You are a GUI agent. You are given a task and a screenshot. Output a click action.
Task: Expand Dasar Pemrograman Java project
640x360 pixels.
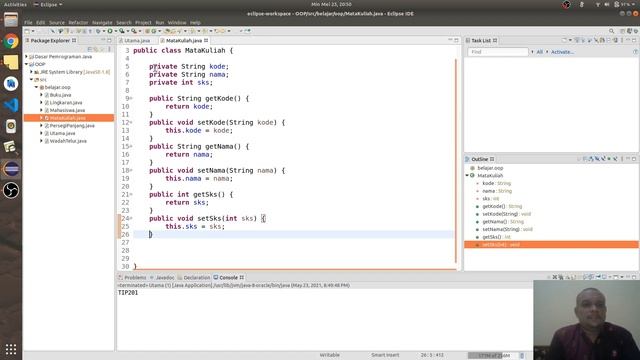27,57
